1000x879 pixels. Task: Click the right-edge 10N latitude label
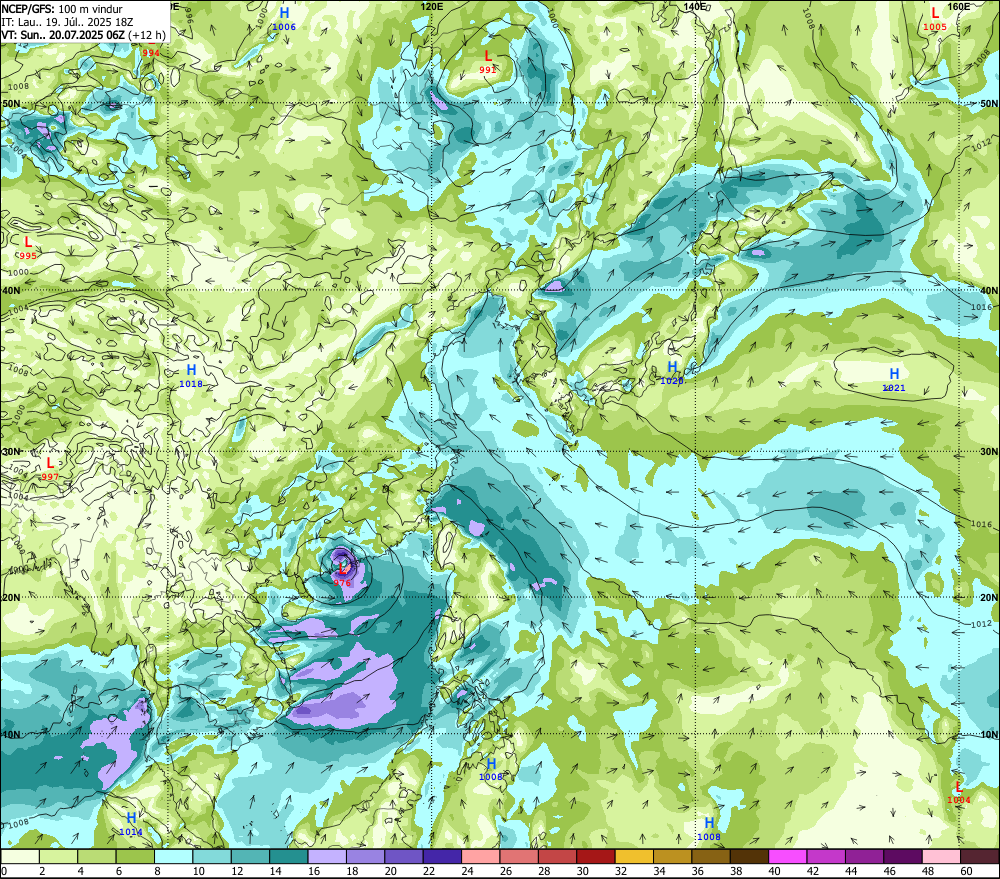pyautogui.click(x=989, y=735)
